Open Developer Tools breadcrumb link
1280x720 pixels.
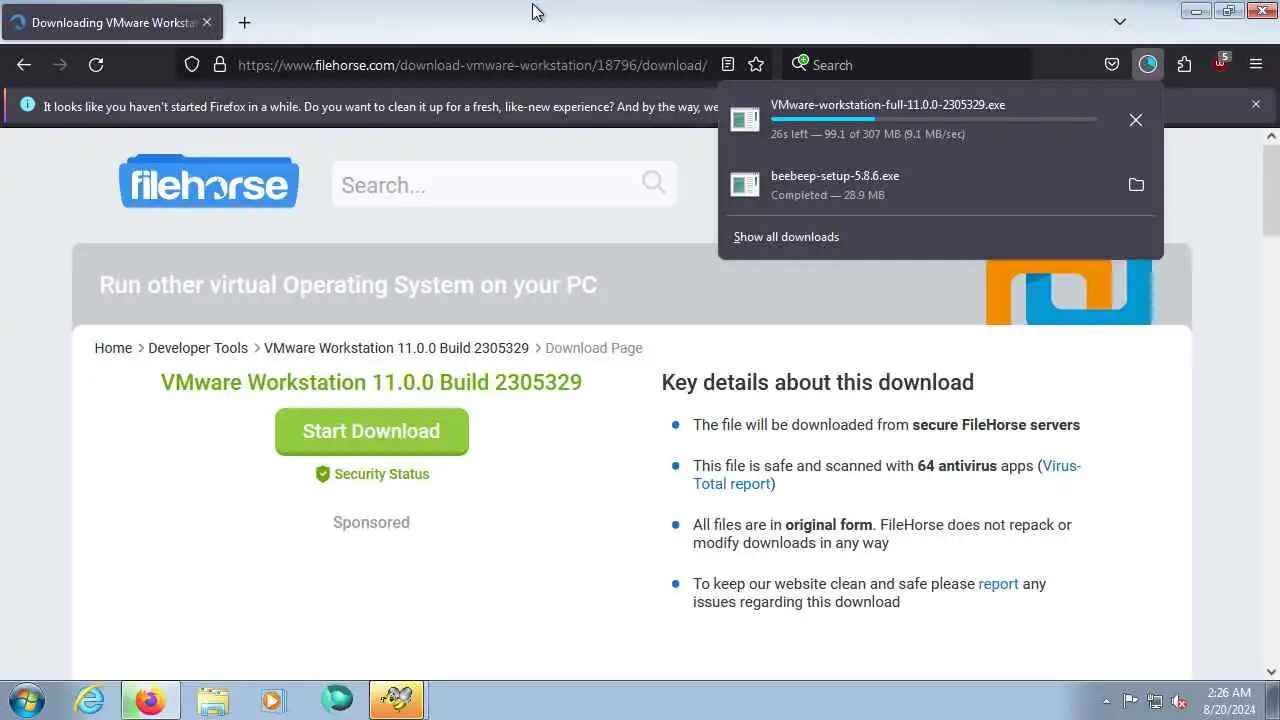198,348
